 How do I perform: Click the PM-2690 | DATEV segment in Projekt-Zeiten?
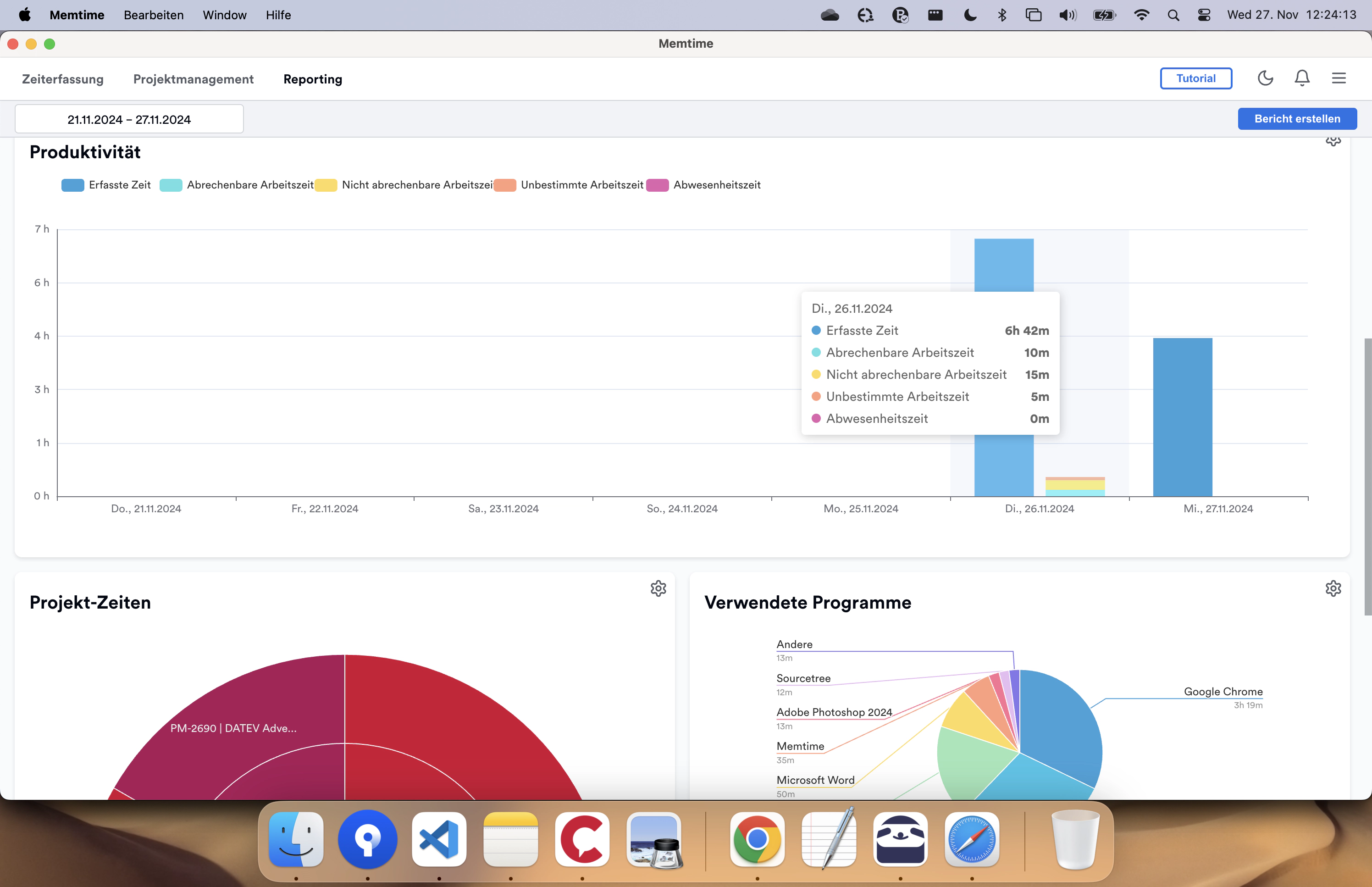(233, 728)
